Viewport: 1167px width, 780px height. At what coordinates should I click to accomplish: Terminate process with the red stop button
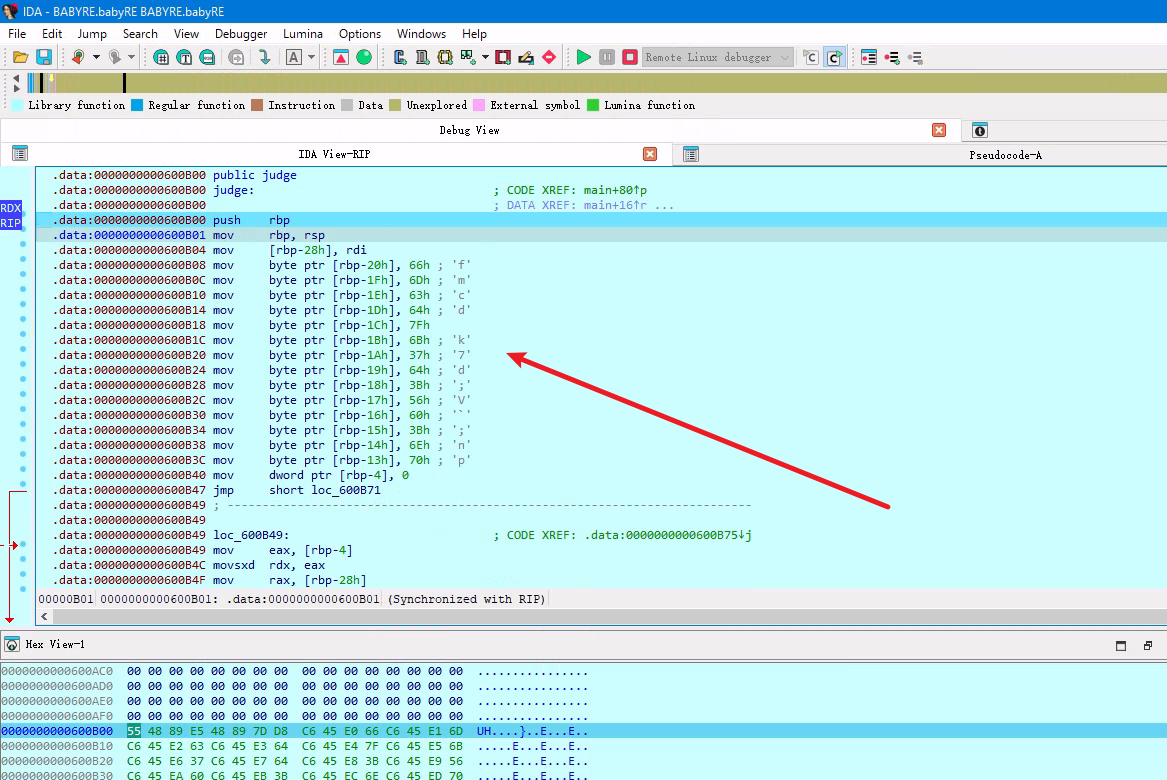[x=630, y=57]
